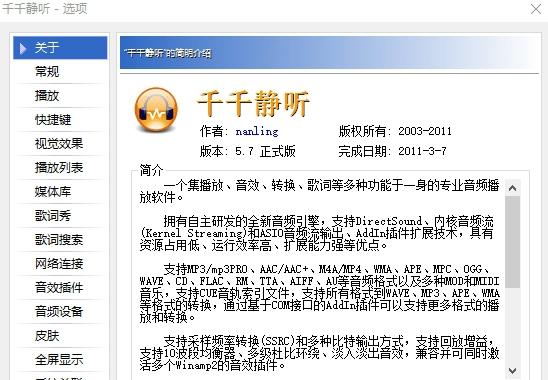Screen dimensions: 548x380
Task: Click the 千千静听 title logo text
Action: 254,103
